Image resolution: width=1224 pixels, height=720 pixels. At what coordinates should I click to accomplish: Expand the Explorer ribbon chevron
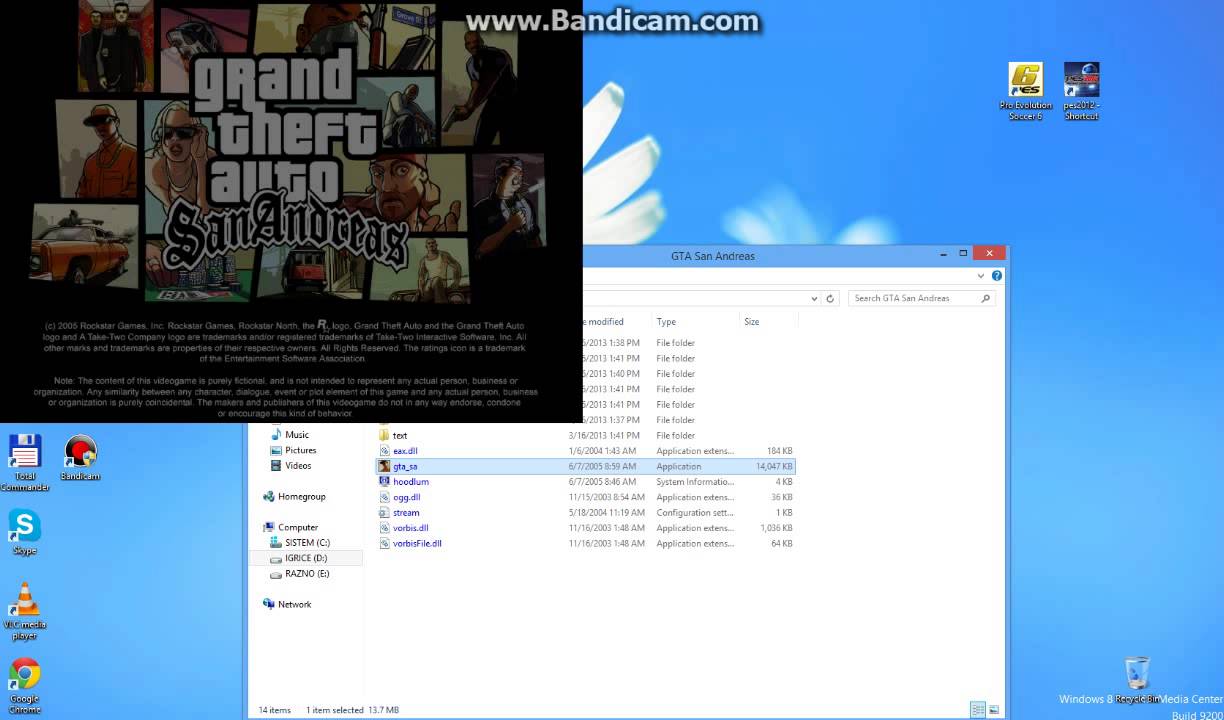[981, 276]
